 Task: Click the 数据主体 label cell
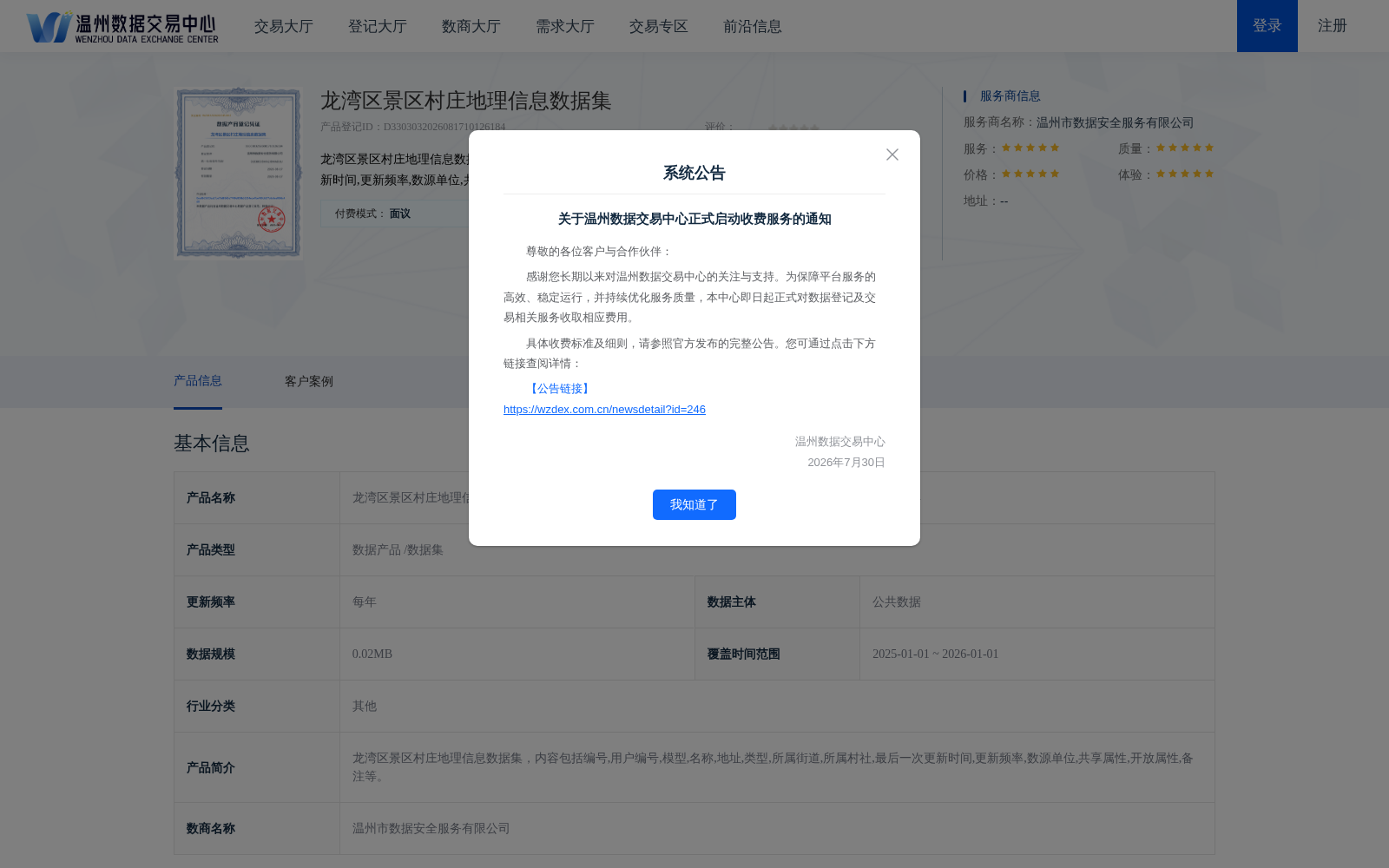point(777,602)
